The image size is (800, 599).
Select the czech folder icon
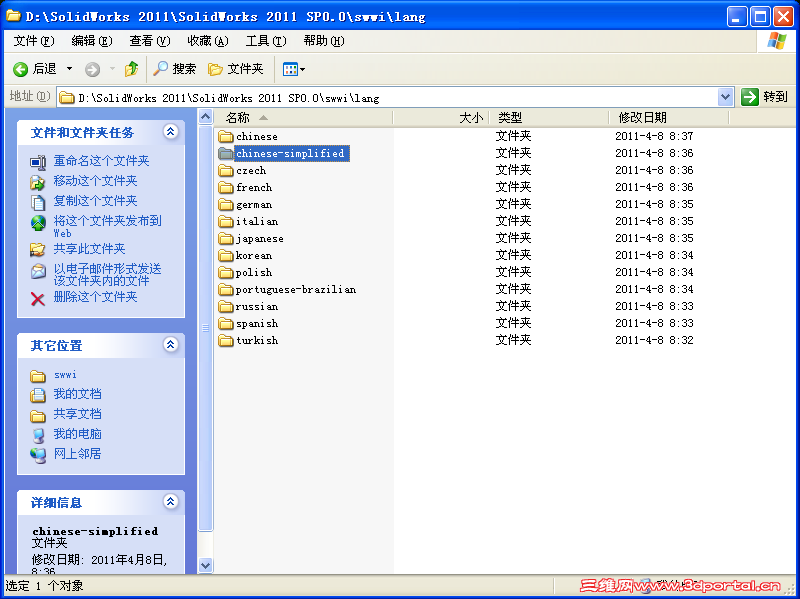[x=226, y=170]
